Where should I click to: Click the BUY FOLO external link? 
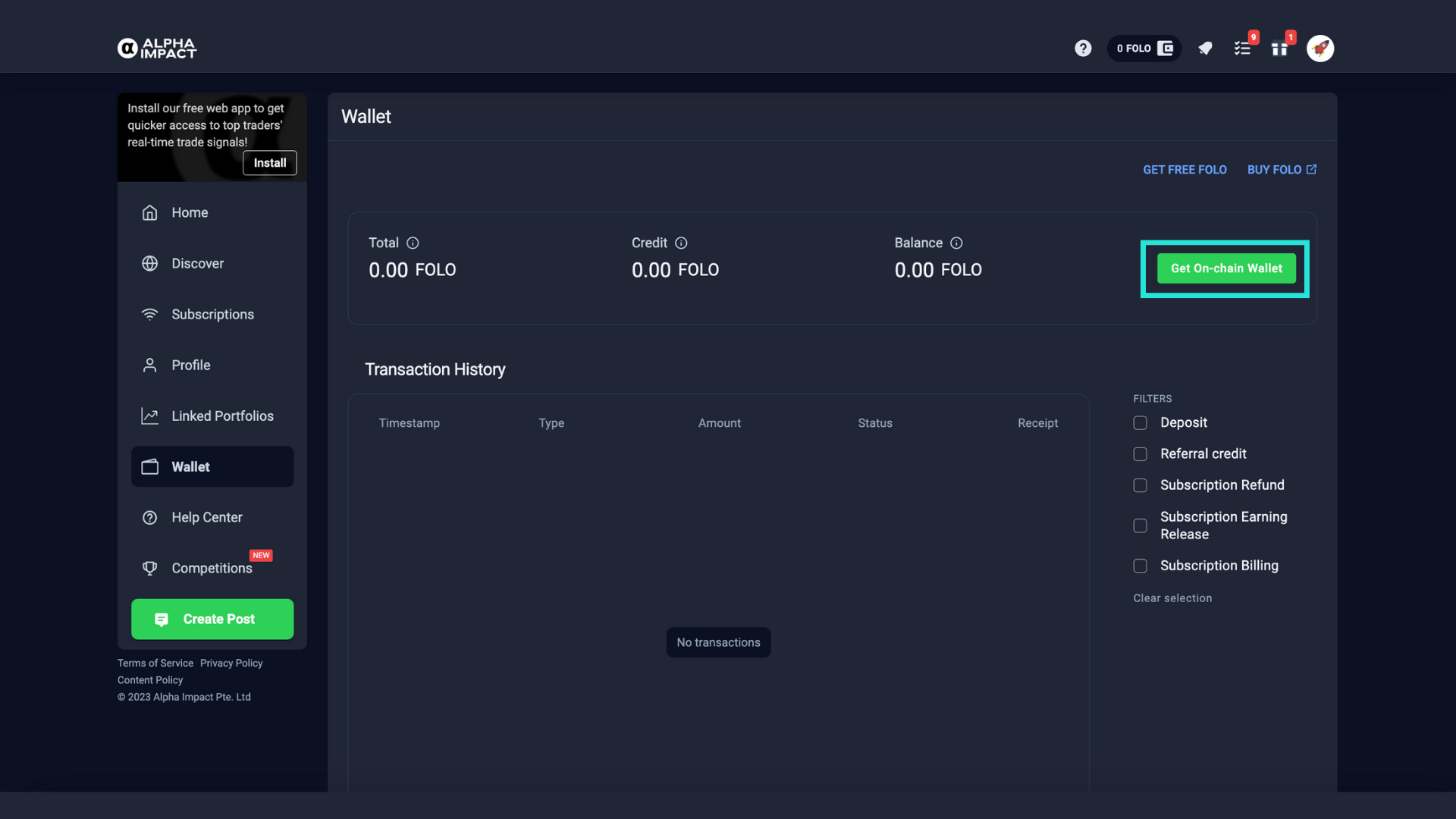[x=1282, y=170]
